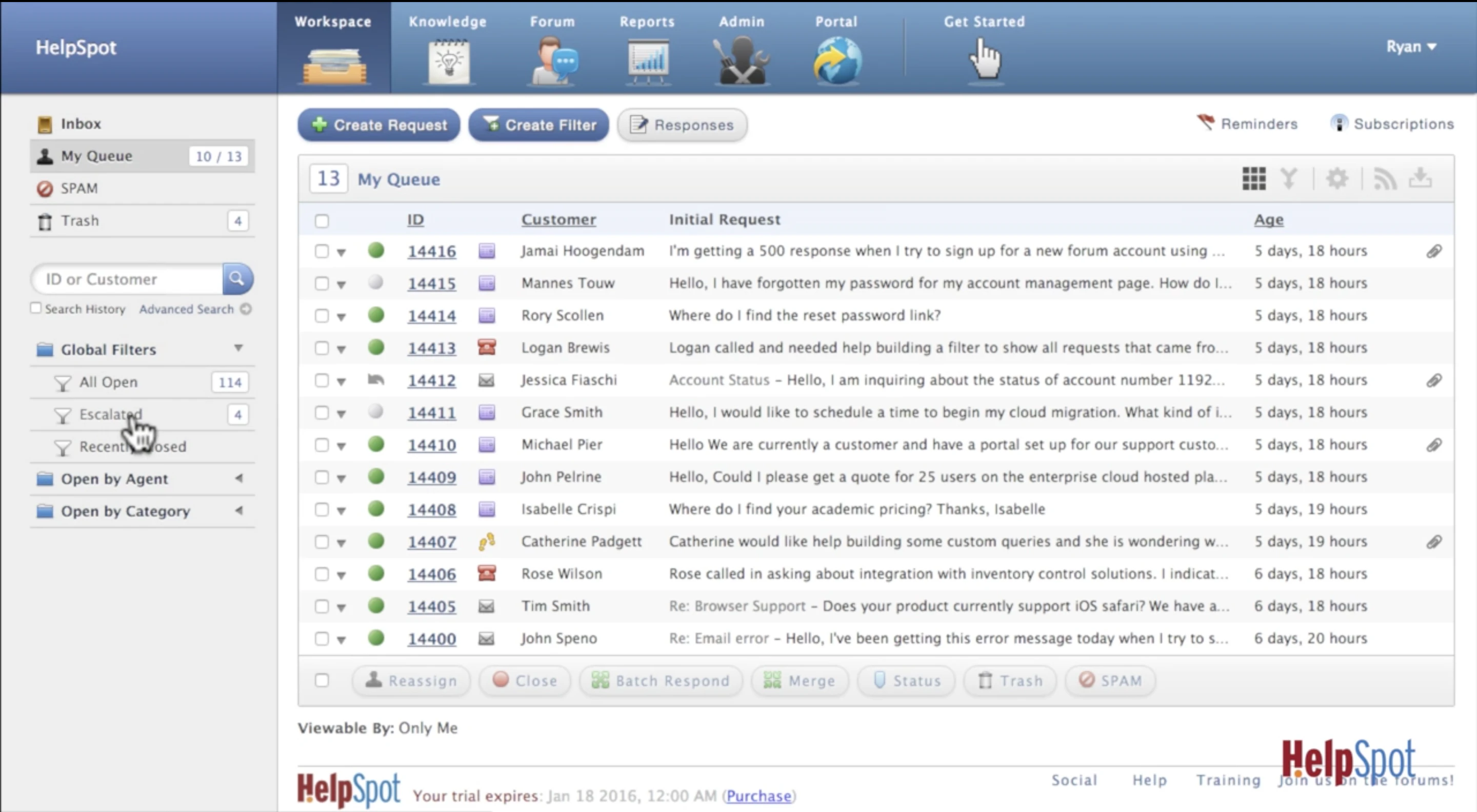Check the box for request 14414
The image size is (1477, 812).
click(322, 316)
